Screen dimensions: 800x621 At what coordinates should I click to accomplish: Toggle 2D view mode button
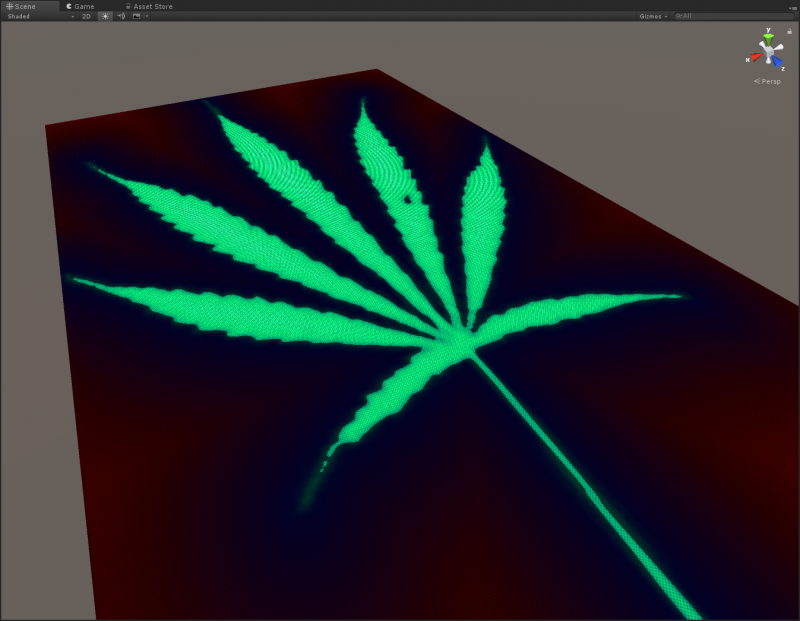coord(86,17)
